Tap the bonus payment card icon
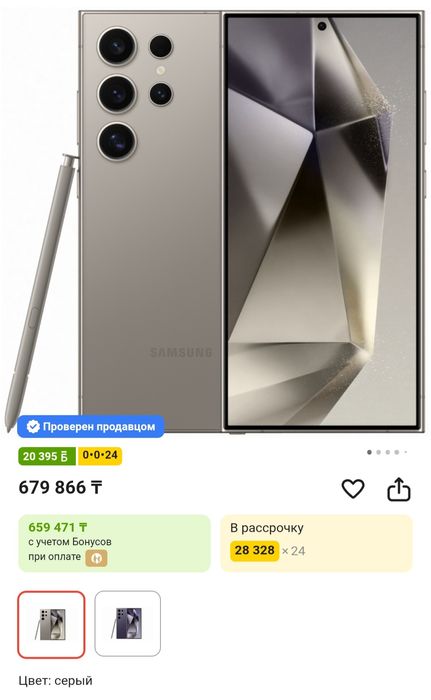Screen dimensions: 431x700 (96, 558)
